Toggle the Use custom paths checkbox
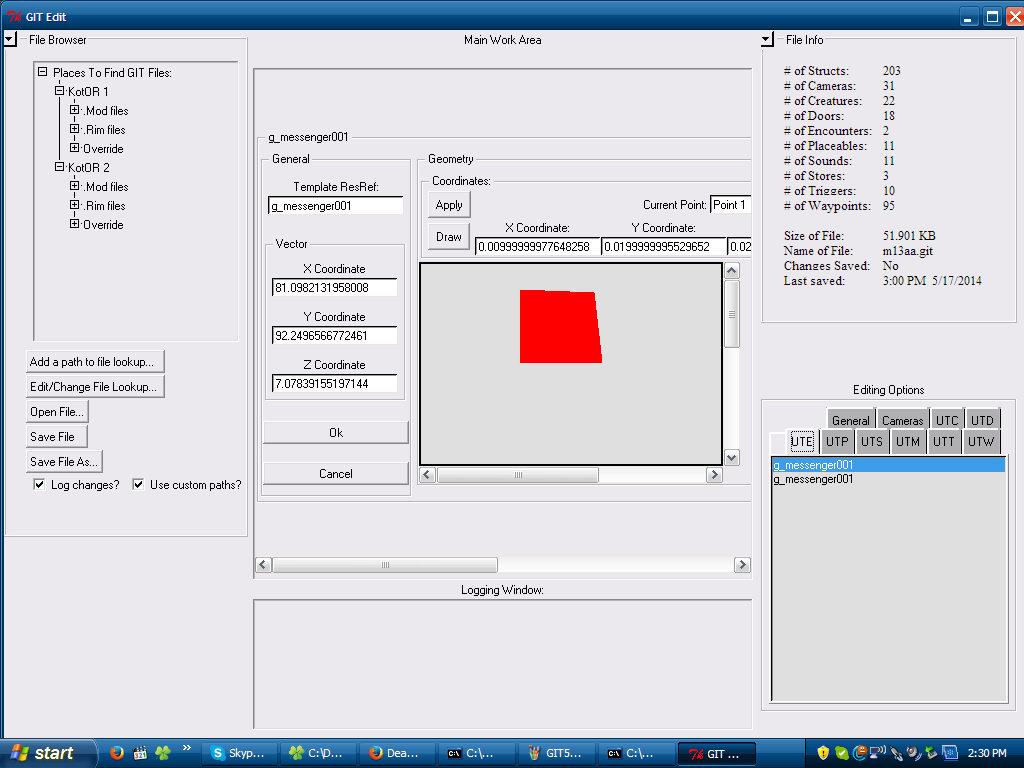 pyautogui.click(x=138, y=484)
